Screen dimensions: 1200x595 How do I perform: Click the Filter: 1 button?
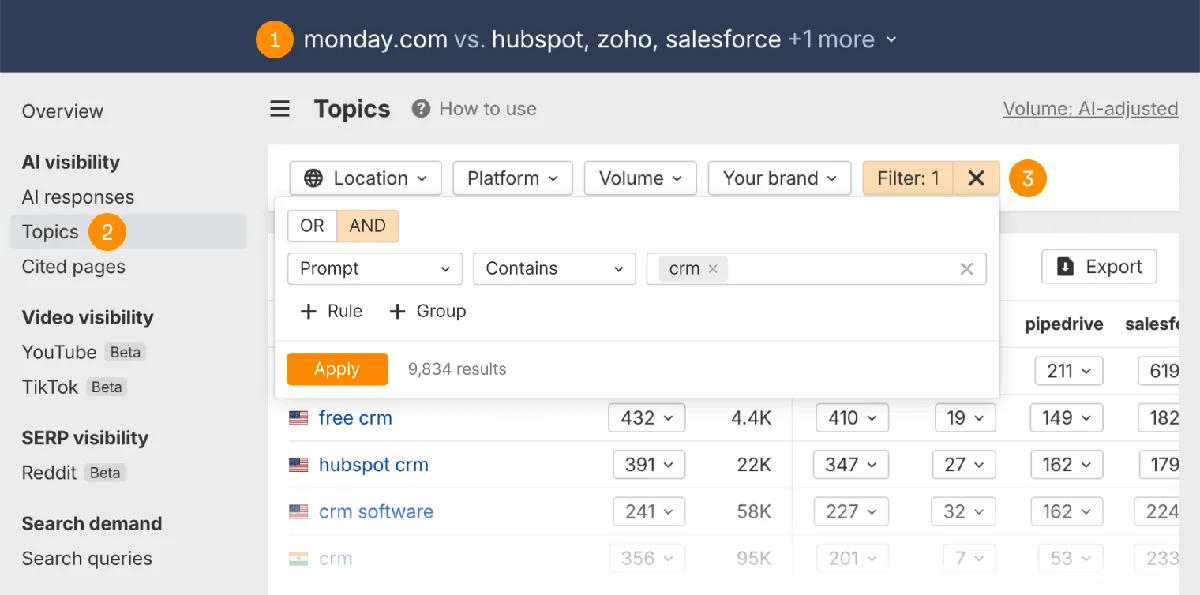click(x=908, y=178)
